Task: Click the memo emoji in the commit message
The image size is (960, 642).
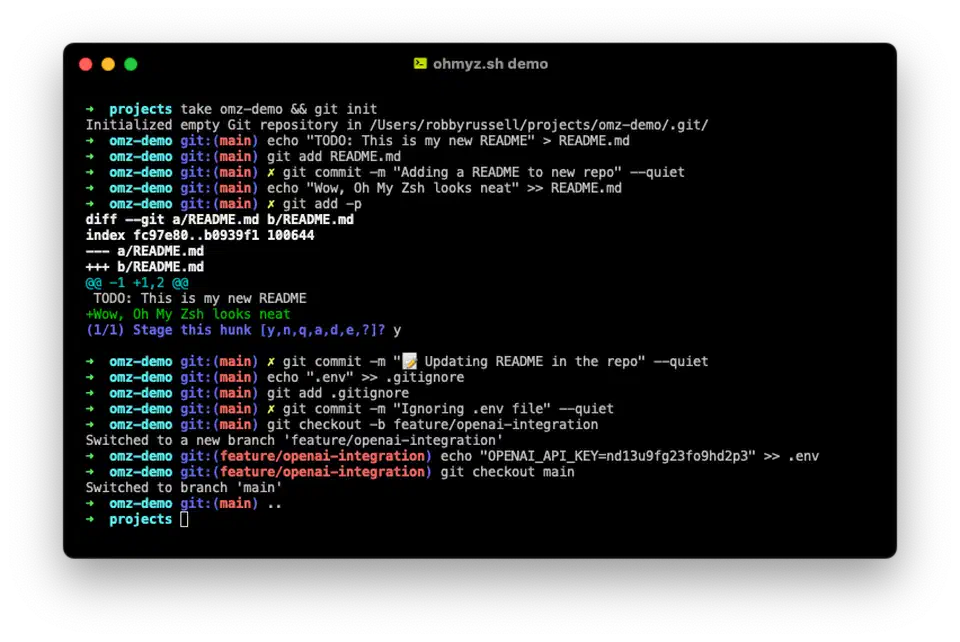Action: point(409,361)
